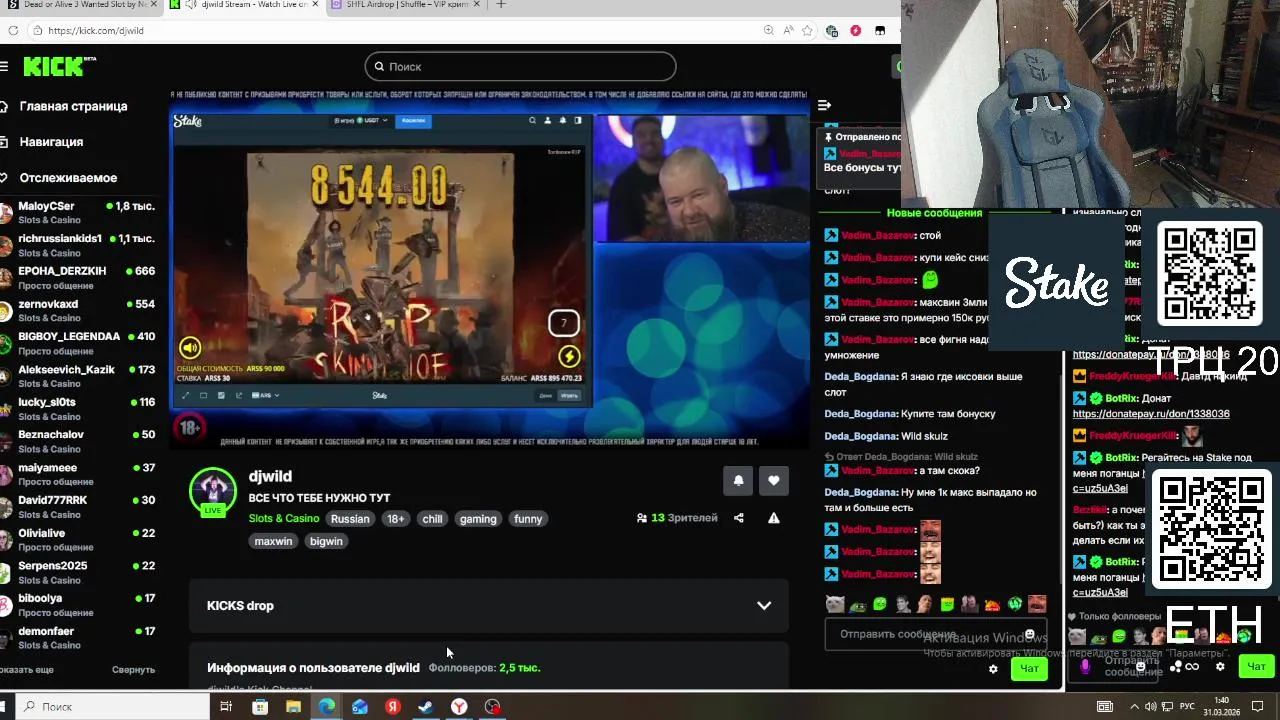1280x720 pixels.
Task: Open EPOHA_DERZKIH channel
Action: [x=78, y=277]
